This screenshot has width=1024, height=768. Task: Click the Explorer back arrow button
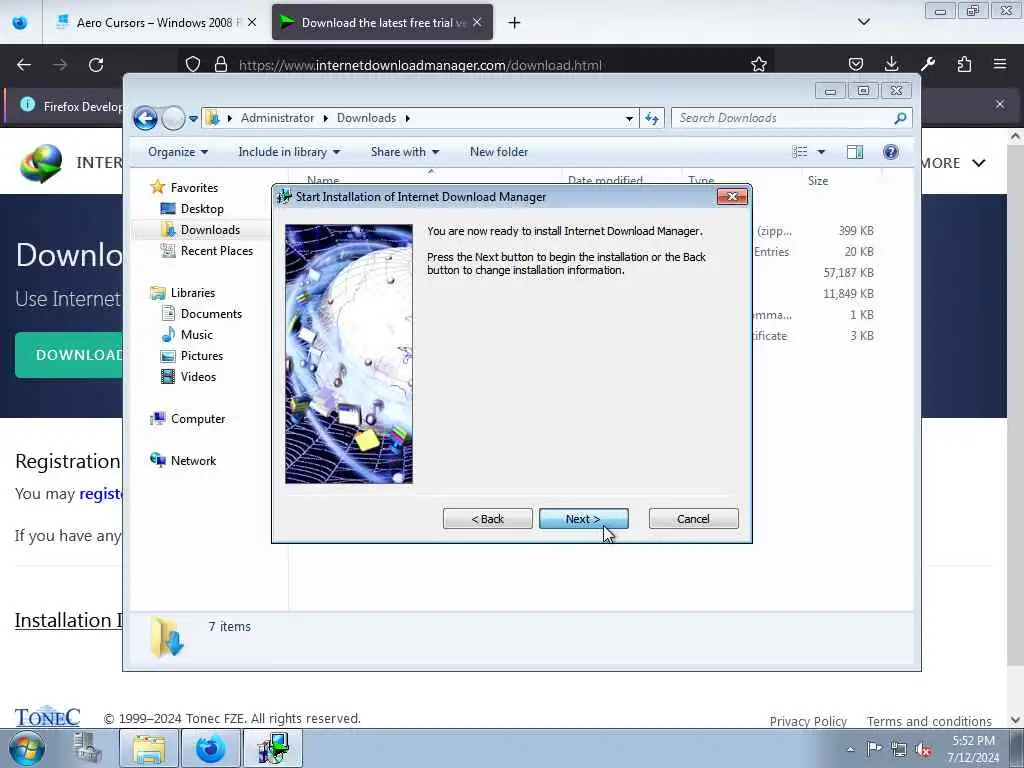click(145, 118)
